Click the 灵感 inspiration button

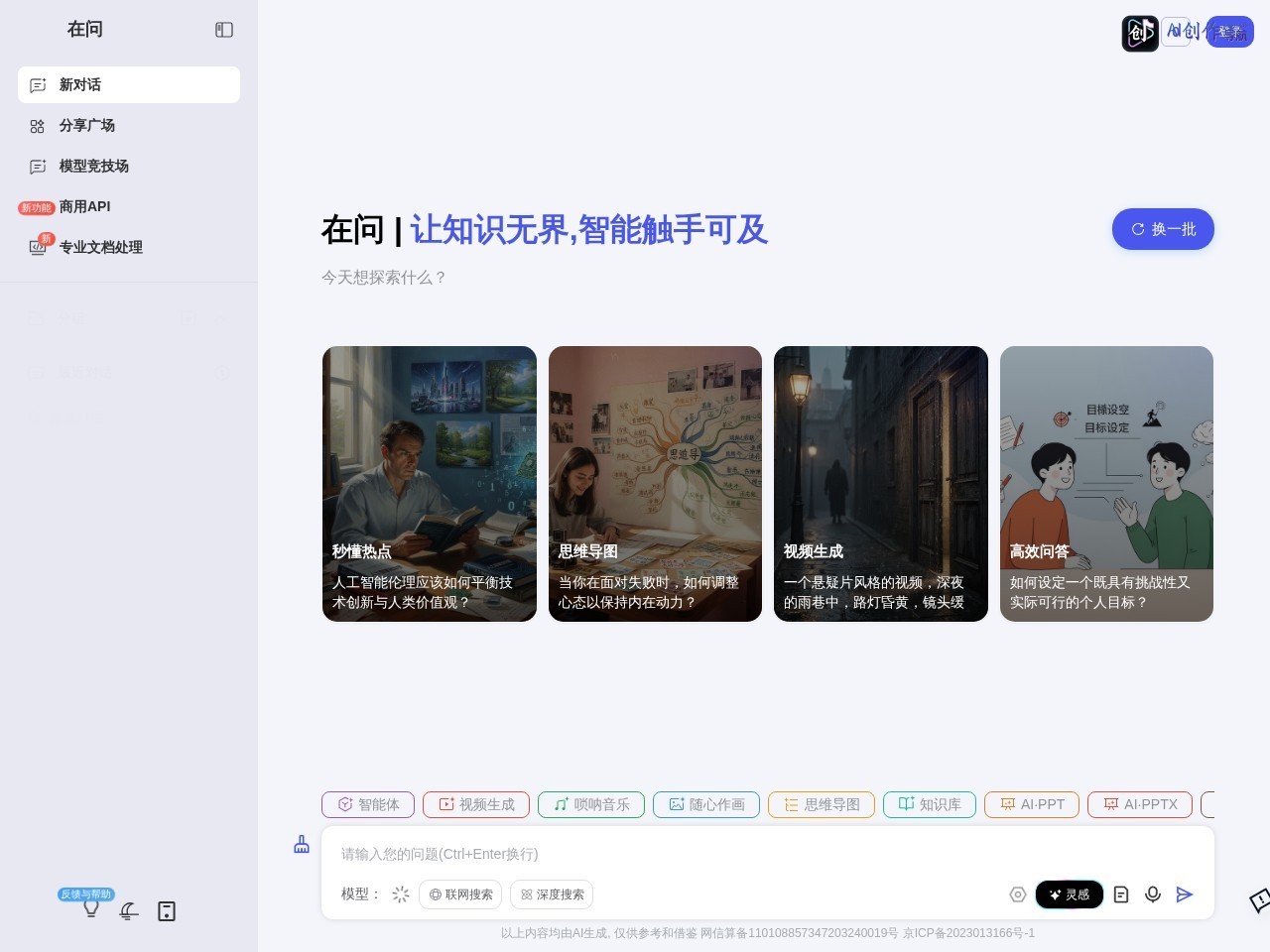click(x=1070, y=894)
